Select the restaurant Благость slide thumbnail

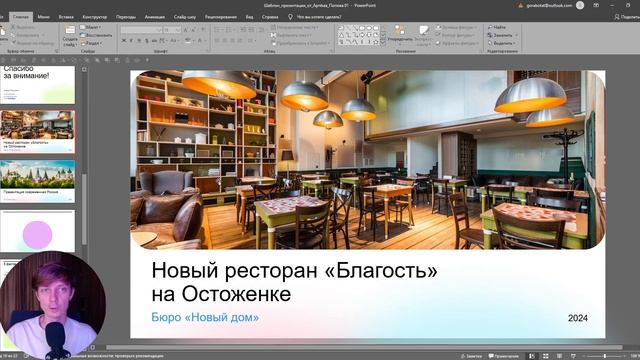[38, 131]
